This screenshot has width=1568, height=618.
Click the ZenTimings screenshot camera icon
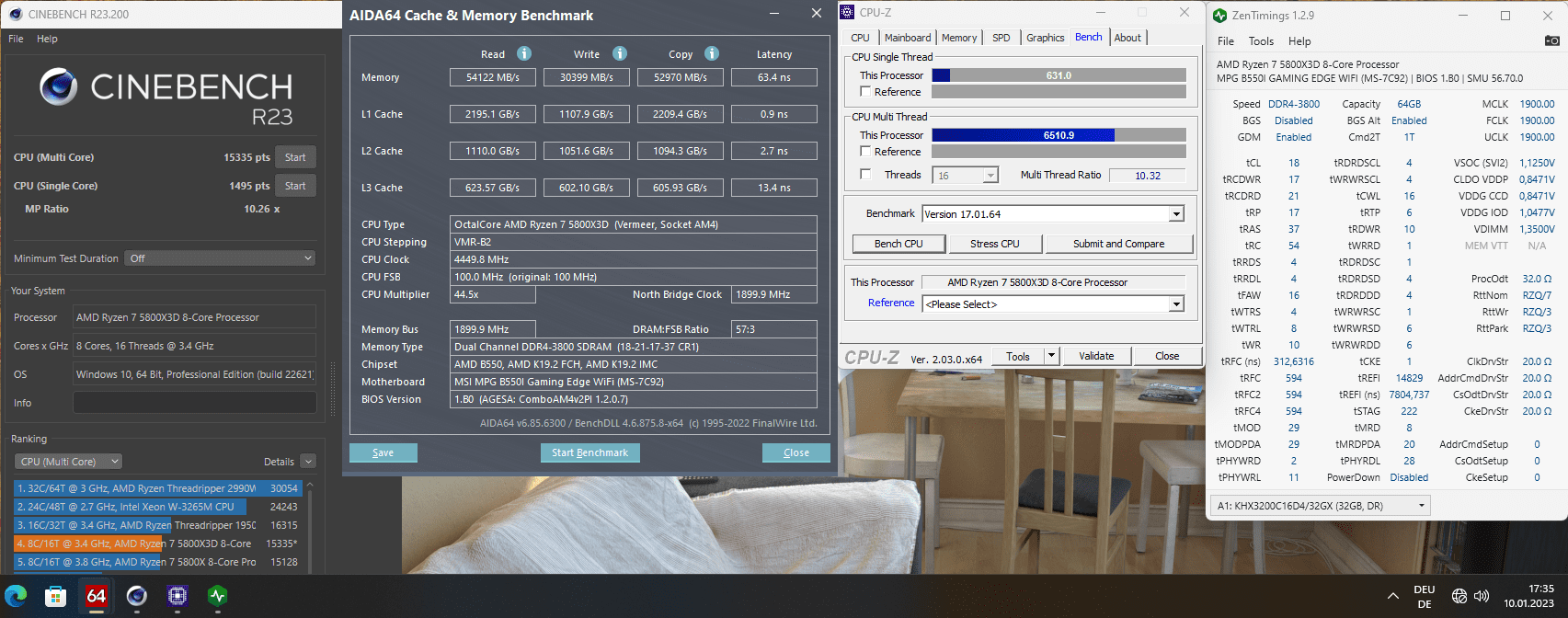point(1551,40)
